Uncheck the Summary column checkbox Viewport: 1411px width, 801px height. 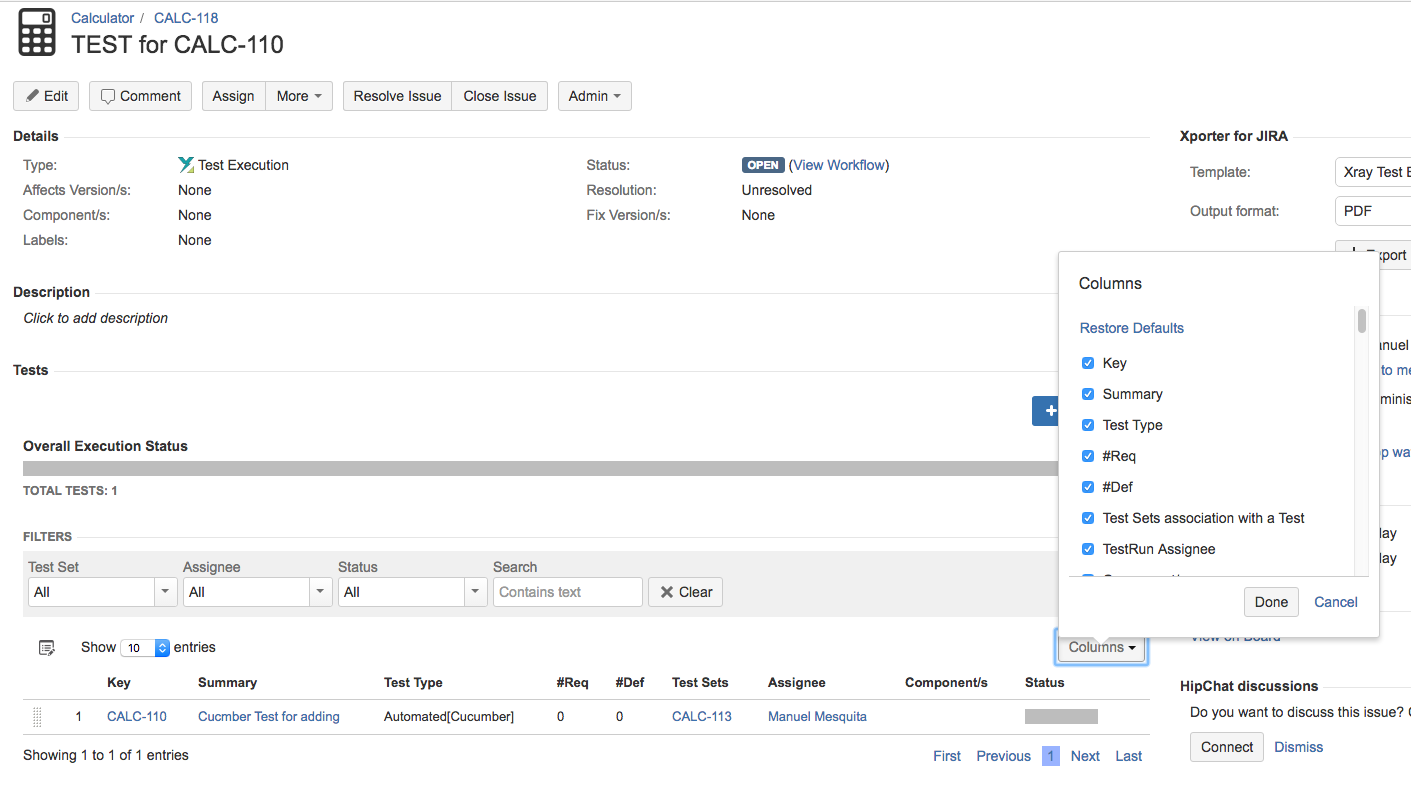pos(1088,394)
